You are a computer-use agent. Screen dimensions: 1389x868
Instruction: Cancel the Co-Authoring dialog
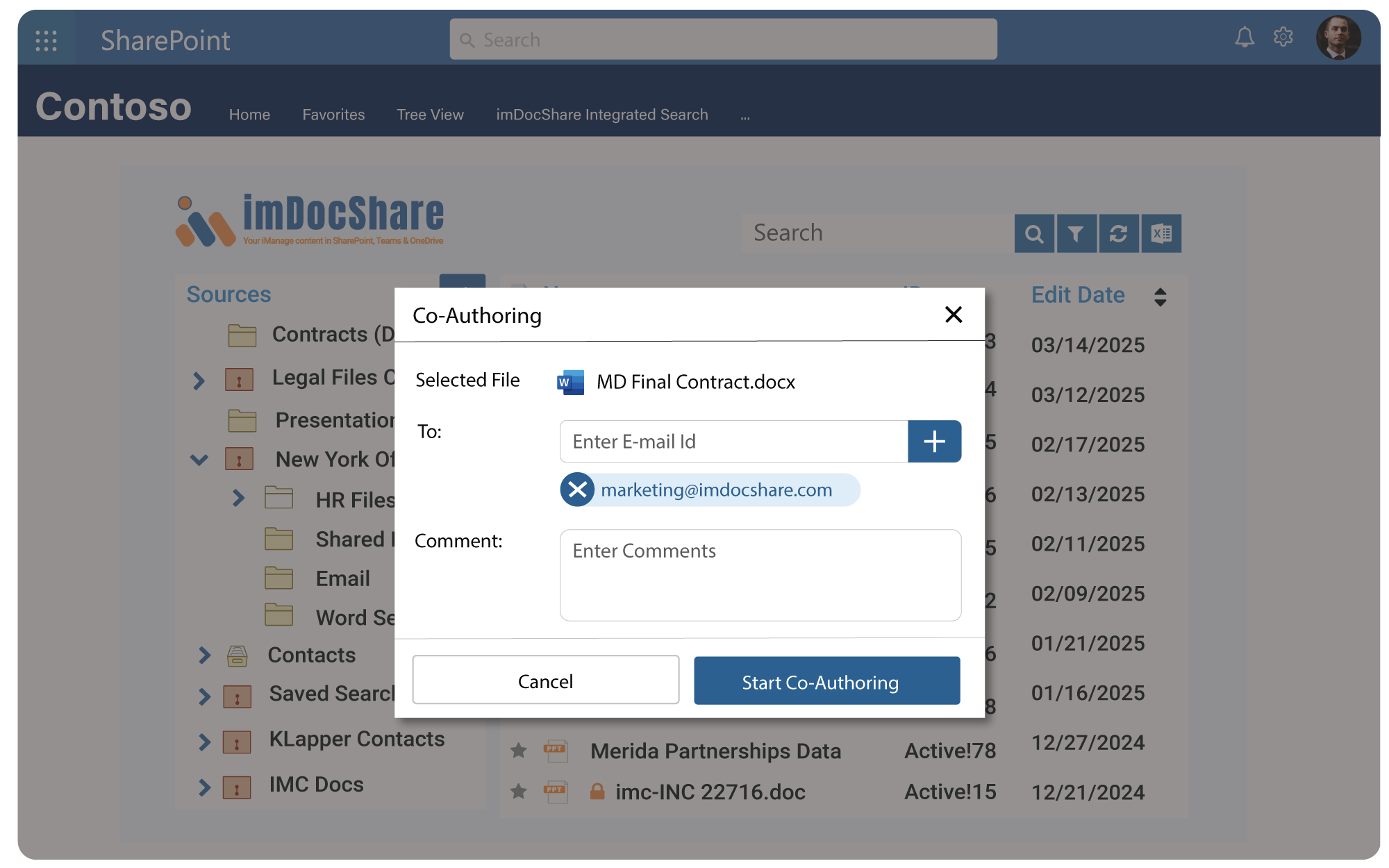point(545,680)
